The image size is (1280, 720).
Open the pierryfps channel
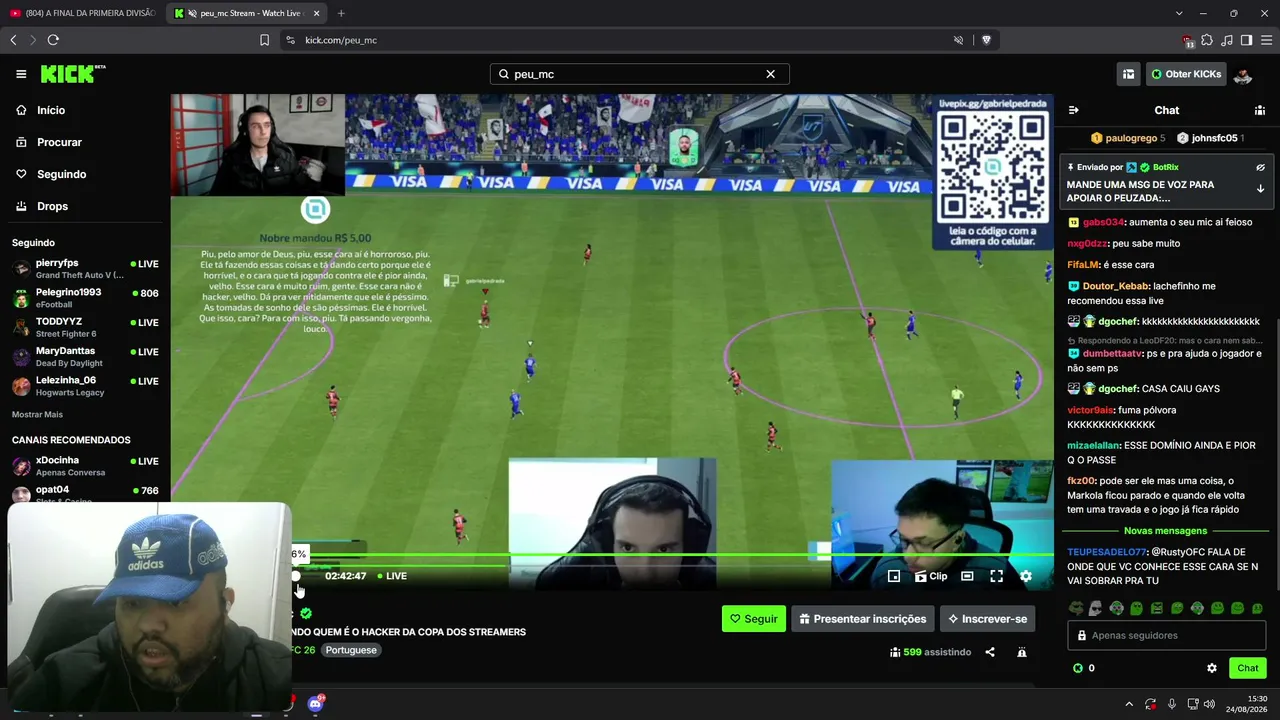[85, 269]
